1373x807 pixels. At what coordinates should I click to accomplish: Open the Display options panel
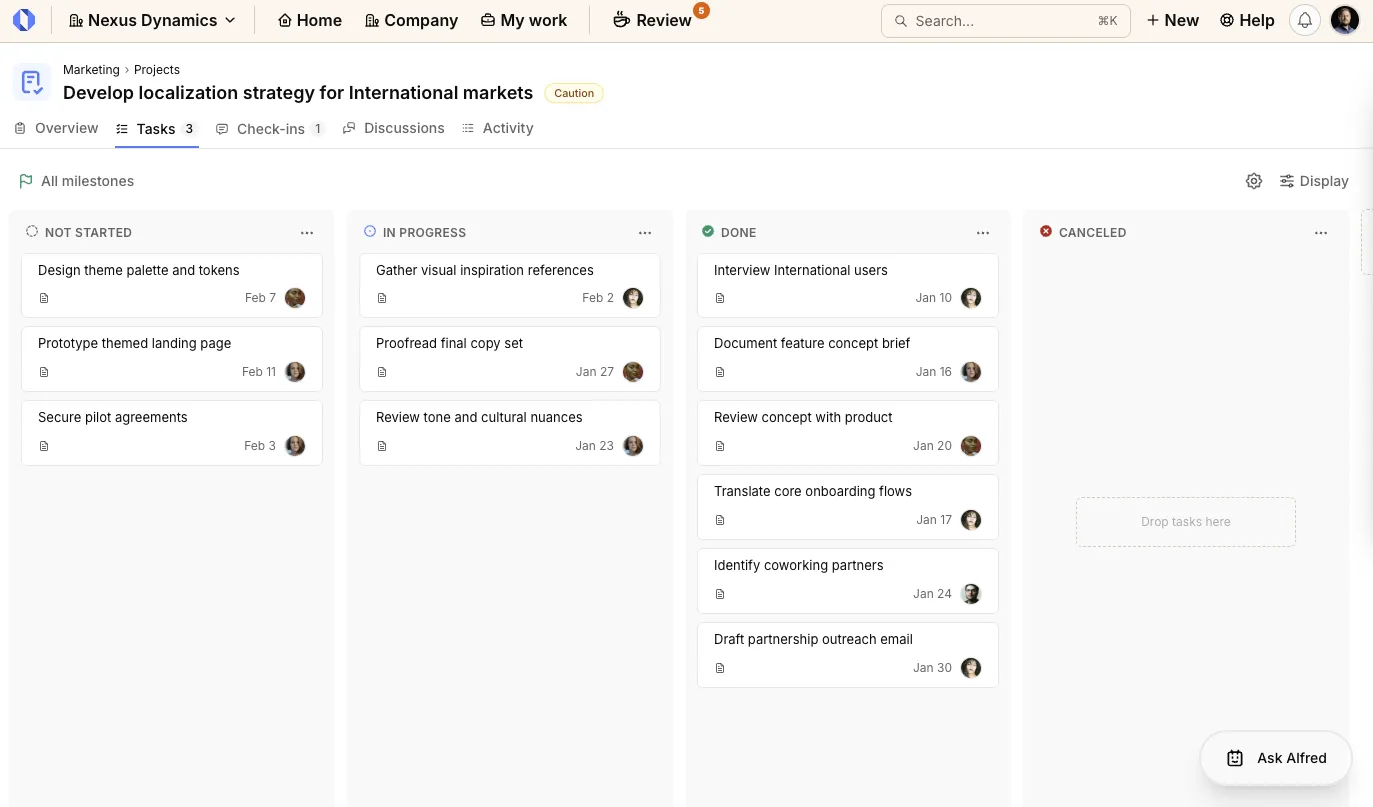point(1314,181)
